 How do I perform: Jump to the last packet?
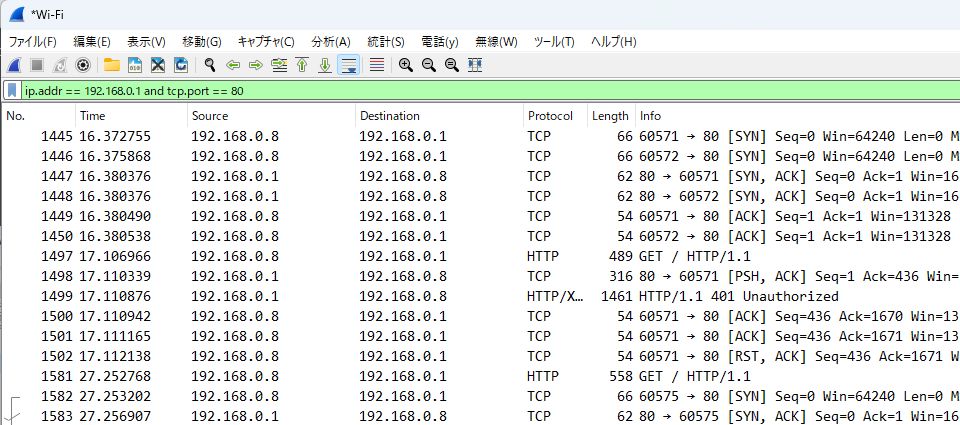[x=325, y=65]
